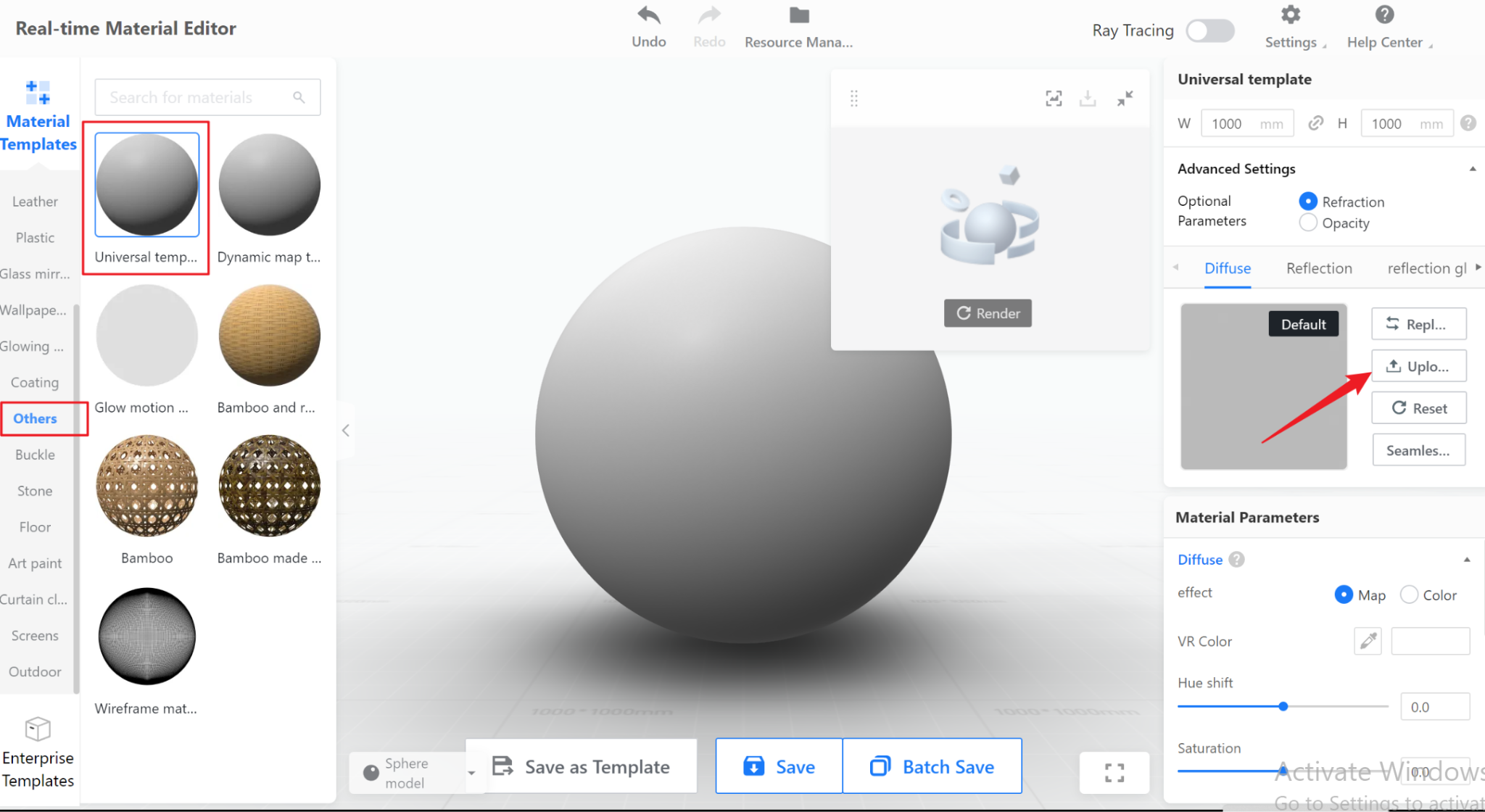The height and width of the screenshot is (812, 1485).
Task: Select the Opacity radio option
Action: 1308,223
